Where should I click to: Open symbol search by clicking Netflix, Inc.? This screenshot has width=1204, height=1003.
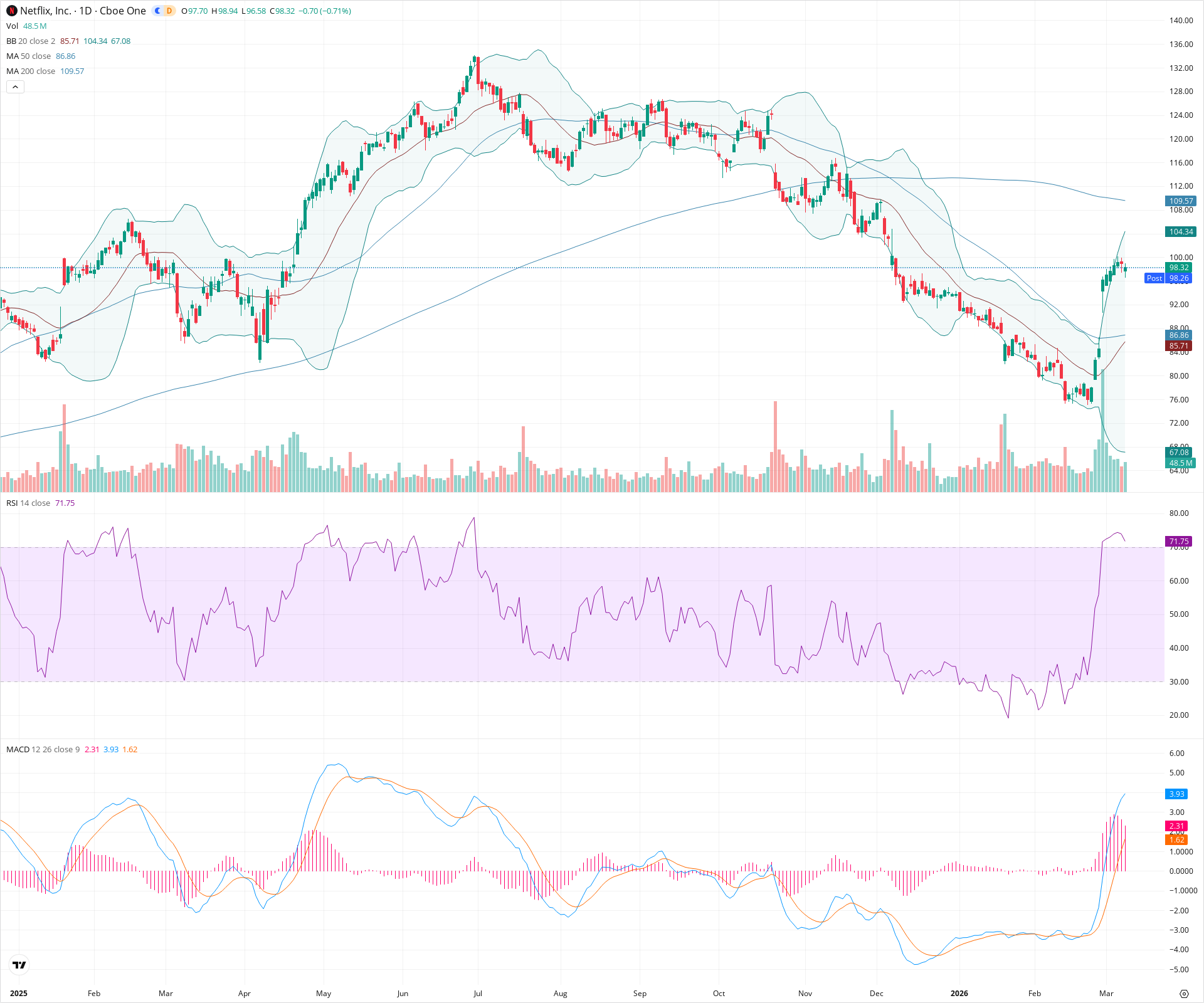coord(47,11)
